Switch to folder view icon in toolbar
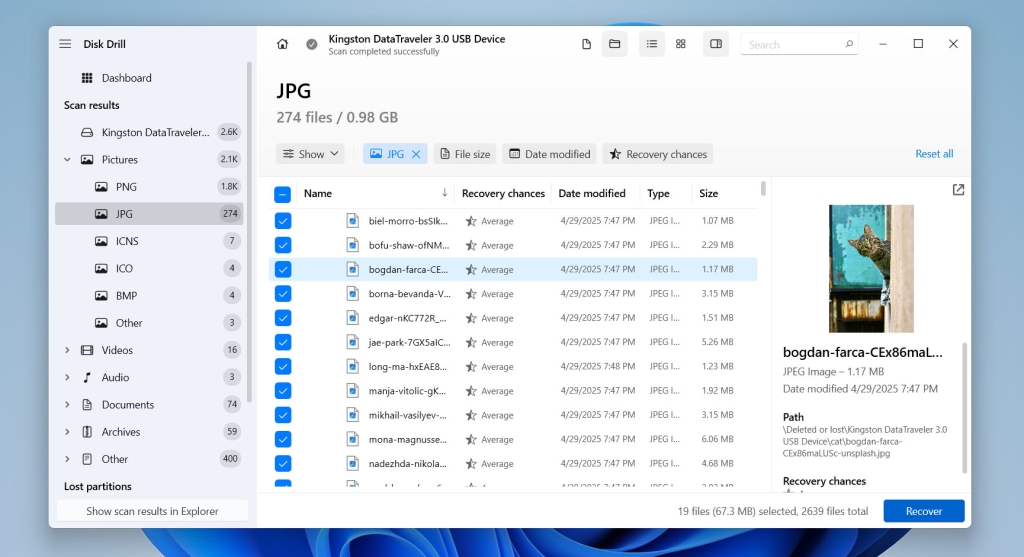Viewport: 1024px width, 557px height. (615, 44)
